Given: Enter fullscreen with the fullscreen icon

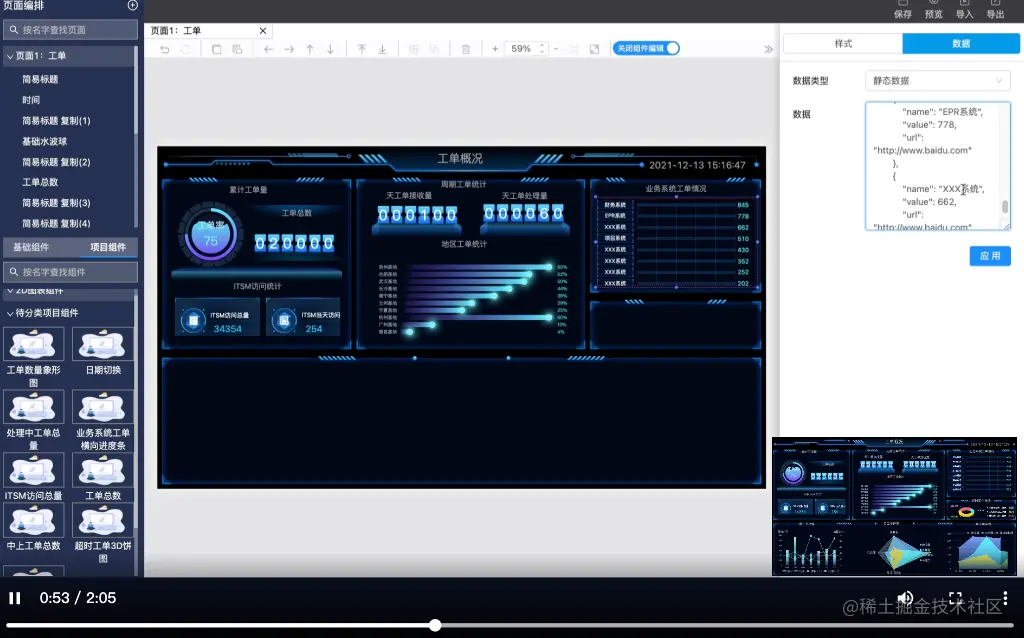Looking at the screenshot, I should [x=955, y=598].
